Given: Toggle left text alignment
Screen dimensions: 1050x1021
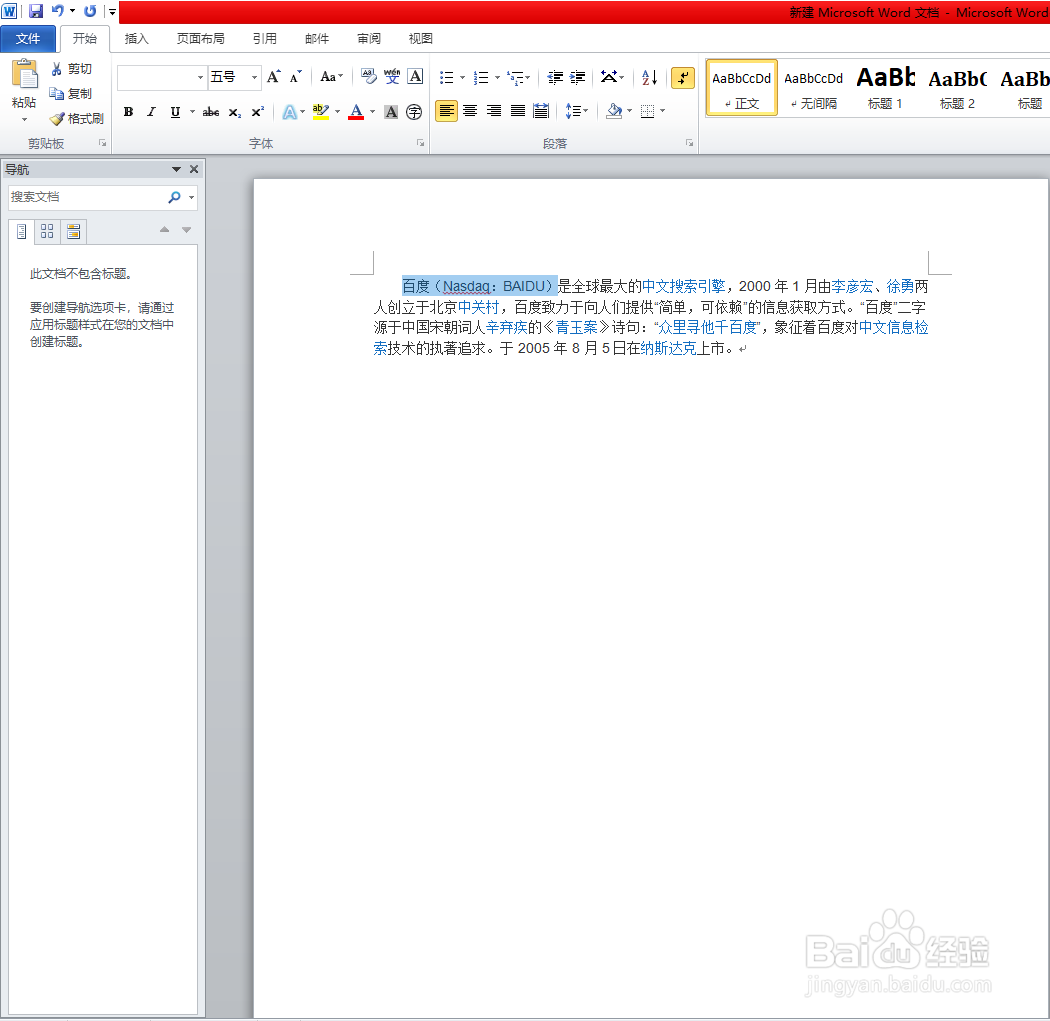Looking at the screenshot, I should [x=446, y=111].
